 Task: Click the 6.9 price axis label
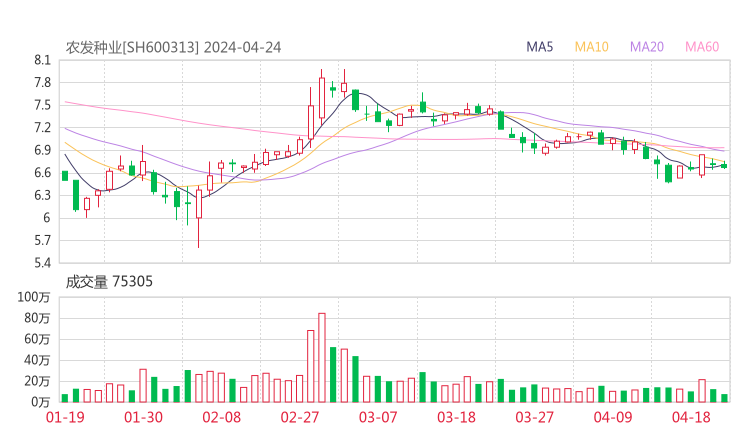tap(42, 150)
